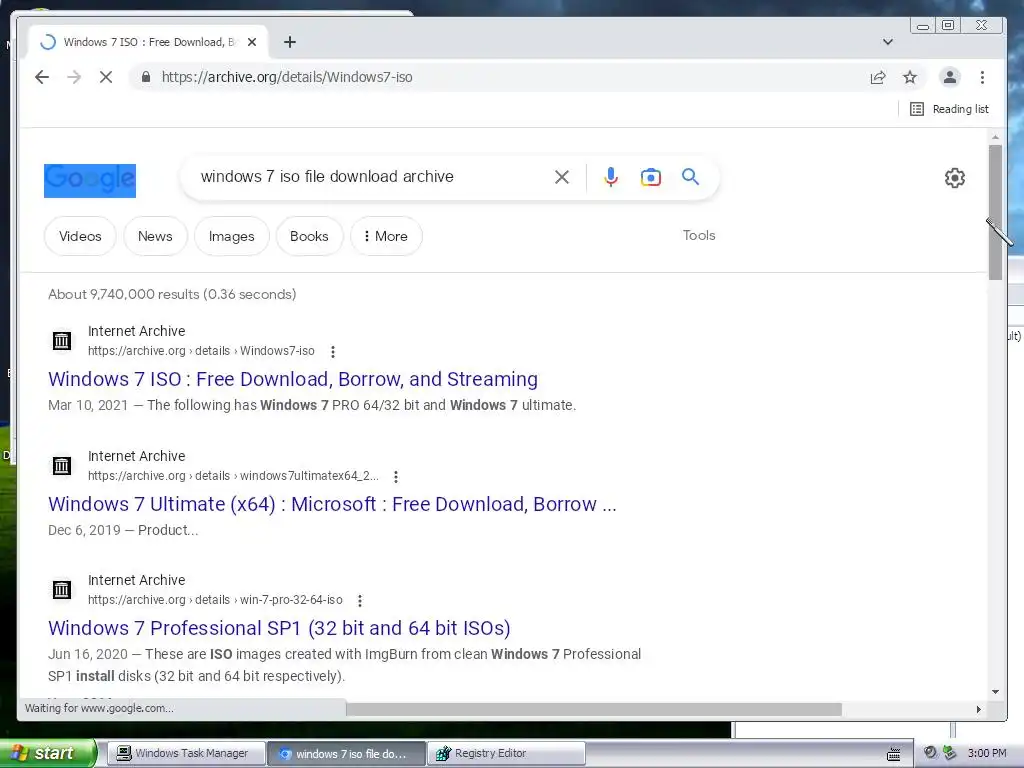Focus the Google search query field

point(372,177)
